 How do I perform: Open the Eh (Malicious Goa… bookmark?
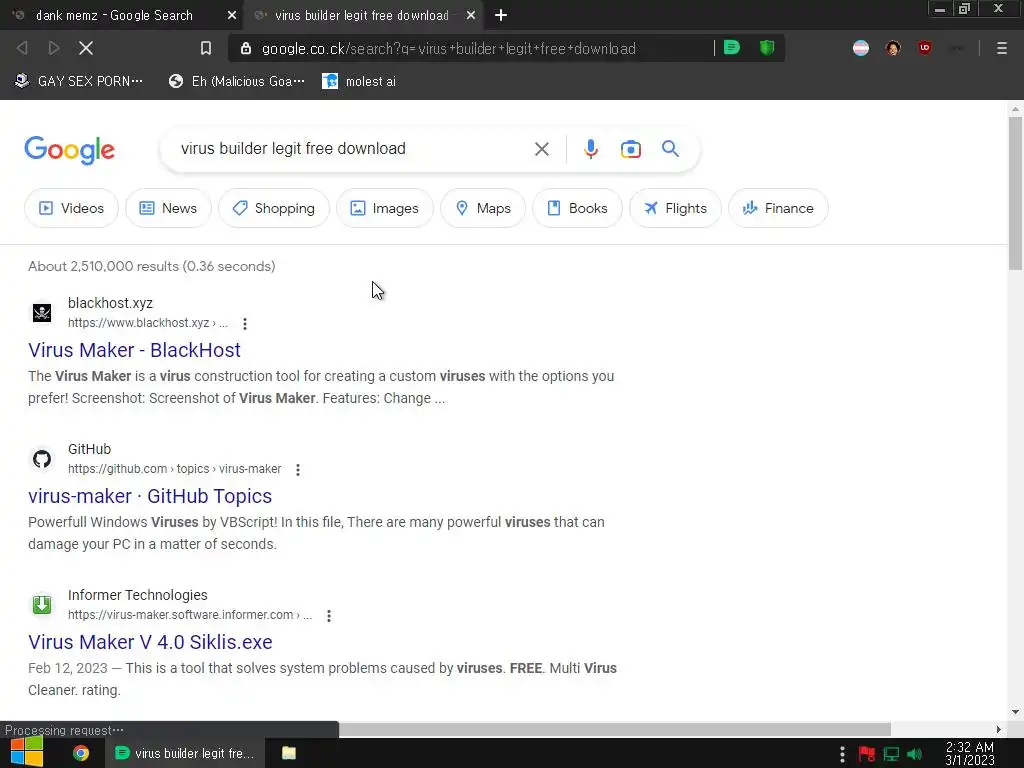tap(236, 81)
